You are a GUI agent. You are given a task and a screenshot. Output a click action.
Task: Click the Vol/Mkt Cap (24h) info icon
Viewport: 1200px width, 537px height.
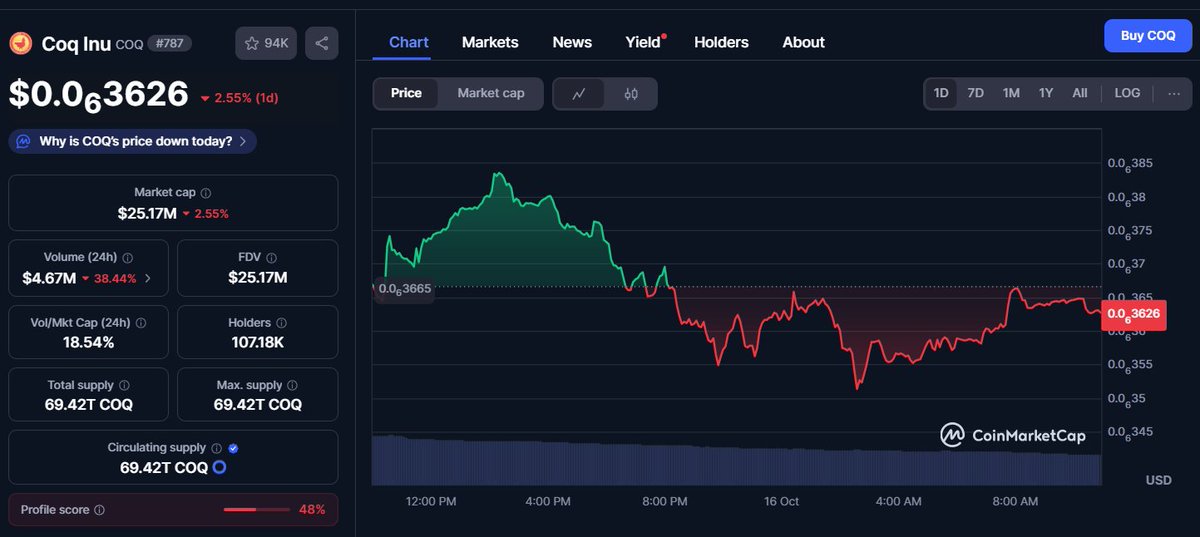[x=140, y=323]
